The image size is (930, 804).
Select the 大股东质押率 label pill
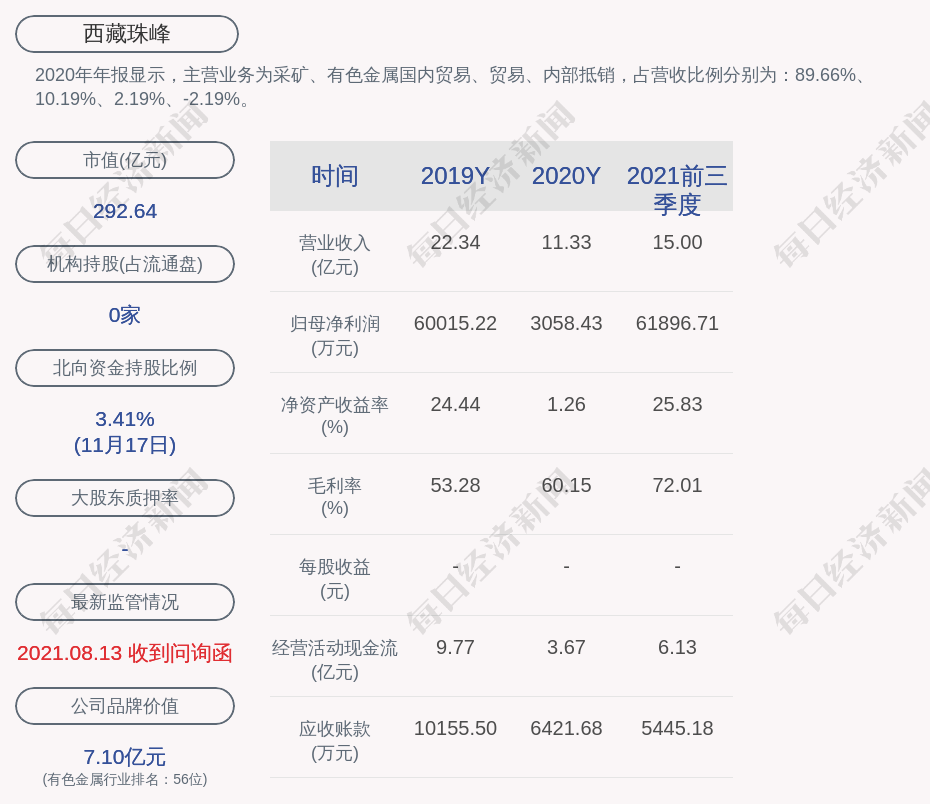tap(125, 498)
